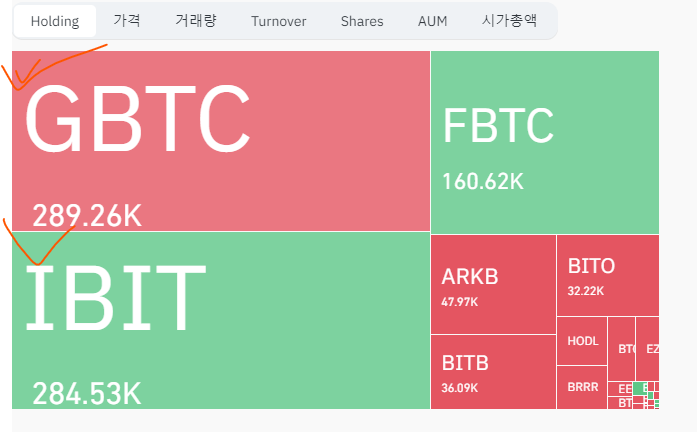Open the 거래량 tab
Image resolution: width=697 pixels, height=432 pixels.
[195, 21]
